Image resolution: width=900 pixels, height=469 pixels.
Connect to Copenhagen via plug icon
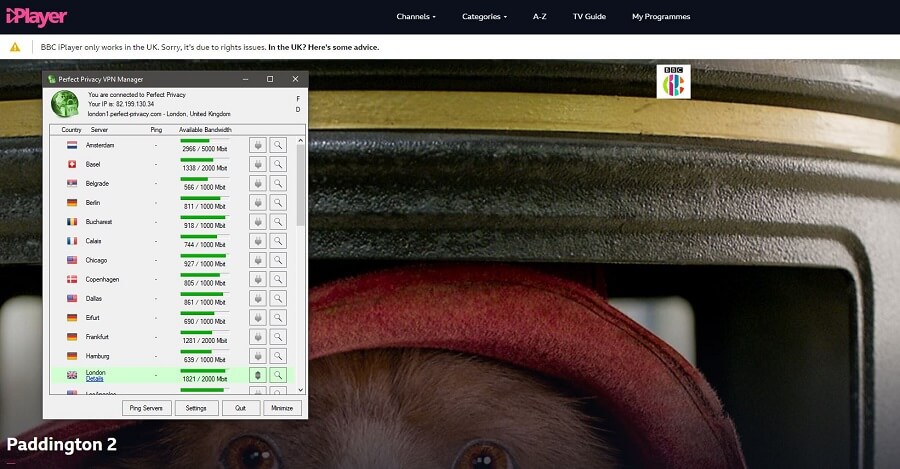(258, 279)
